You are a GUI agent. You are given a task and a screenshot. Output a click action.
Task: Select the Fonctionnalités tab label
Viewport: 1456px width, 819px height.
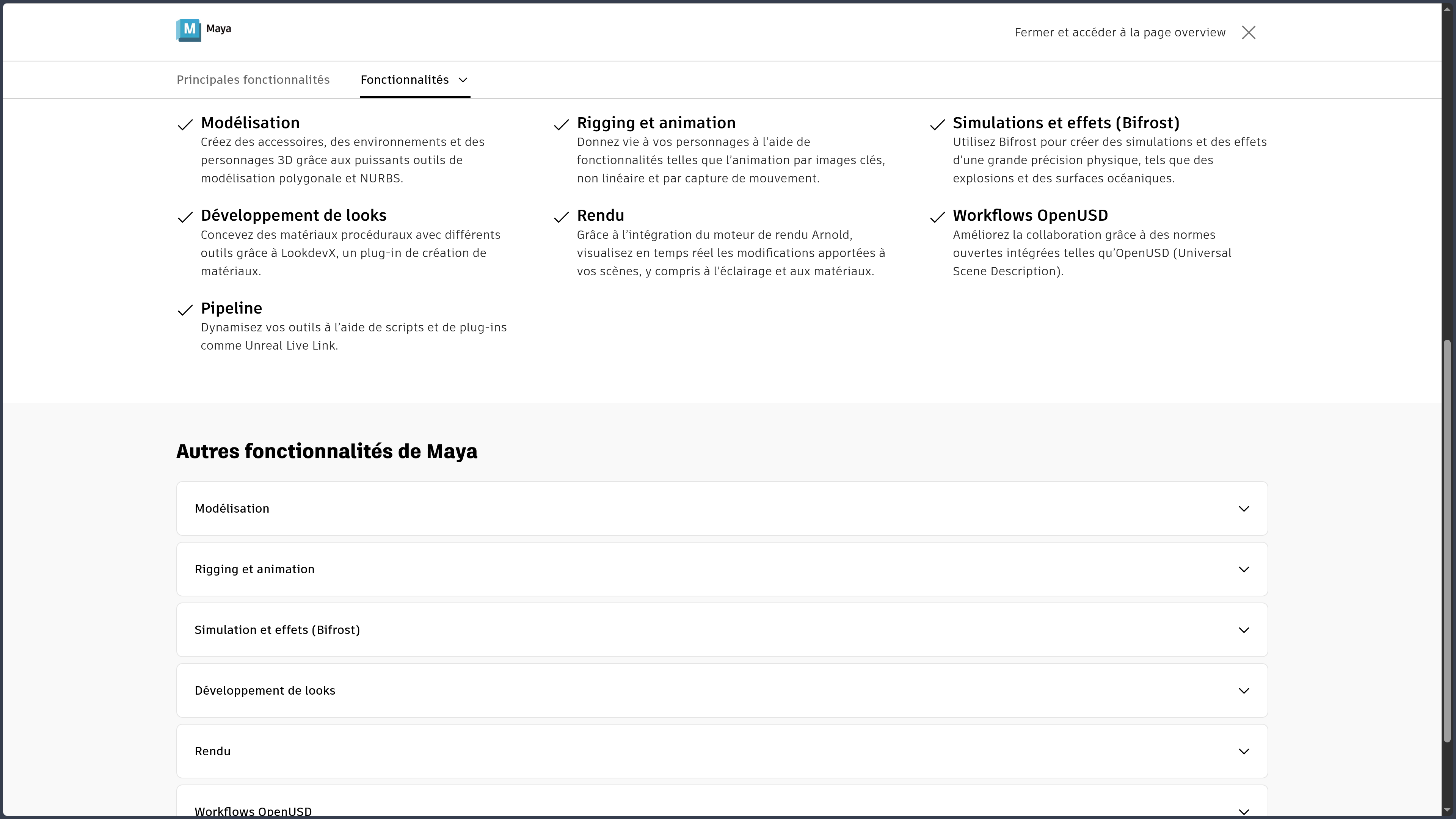click(405, 80)
